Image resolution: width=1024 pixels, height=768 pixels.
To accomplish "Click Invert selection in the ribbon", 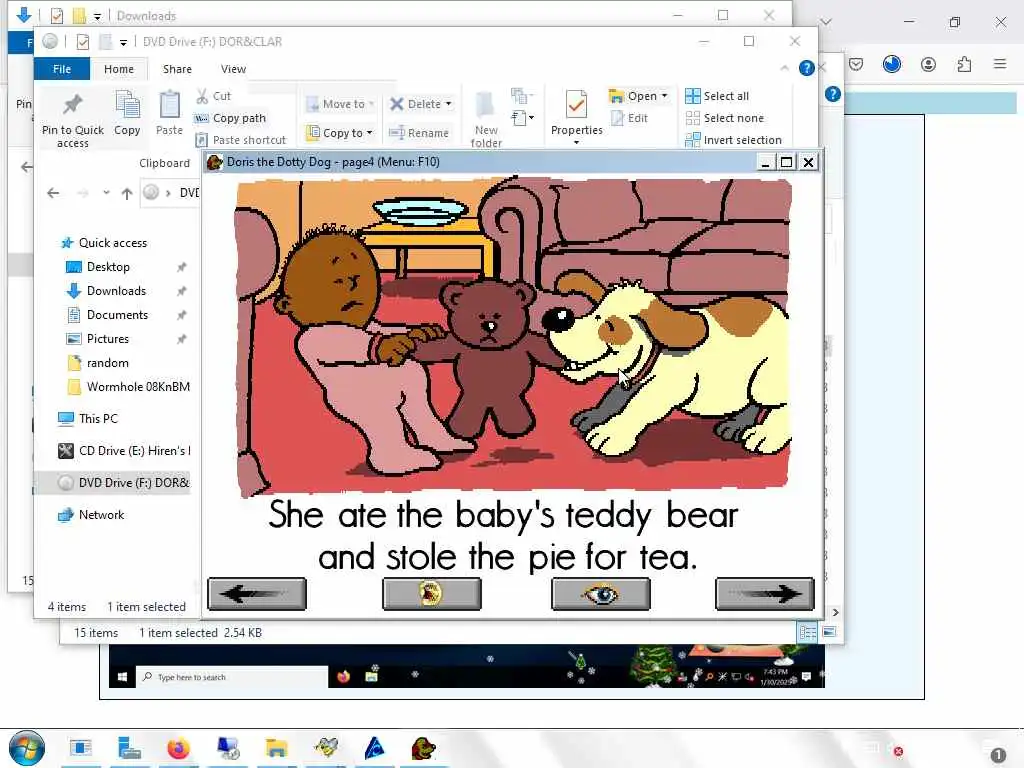I will click(733, 140).
